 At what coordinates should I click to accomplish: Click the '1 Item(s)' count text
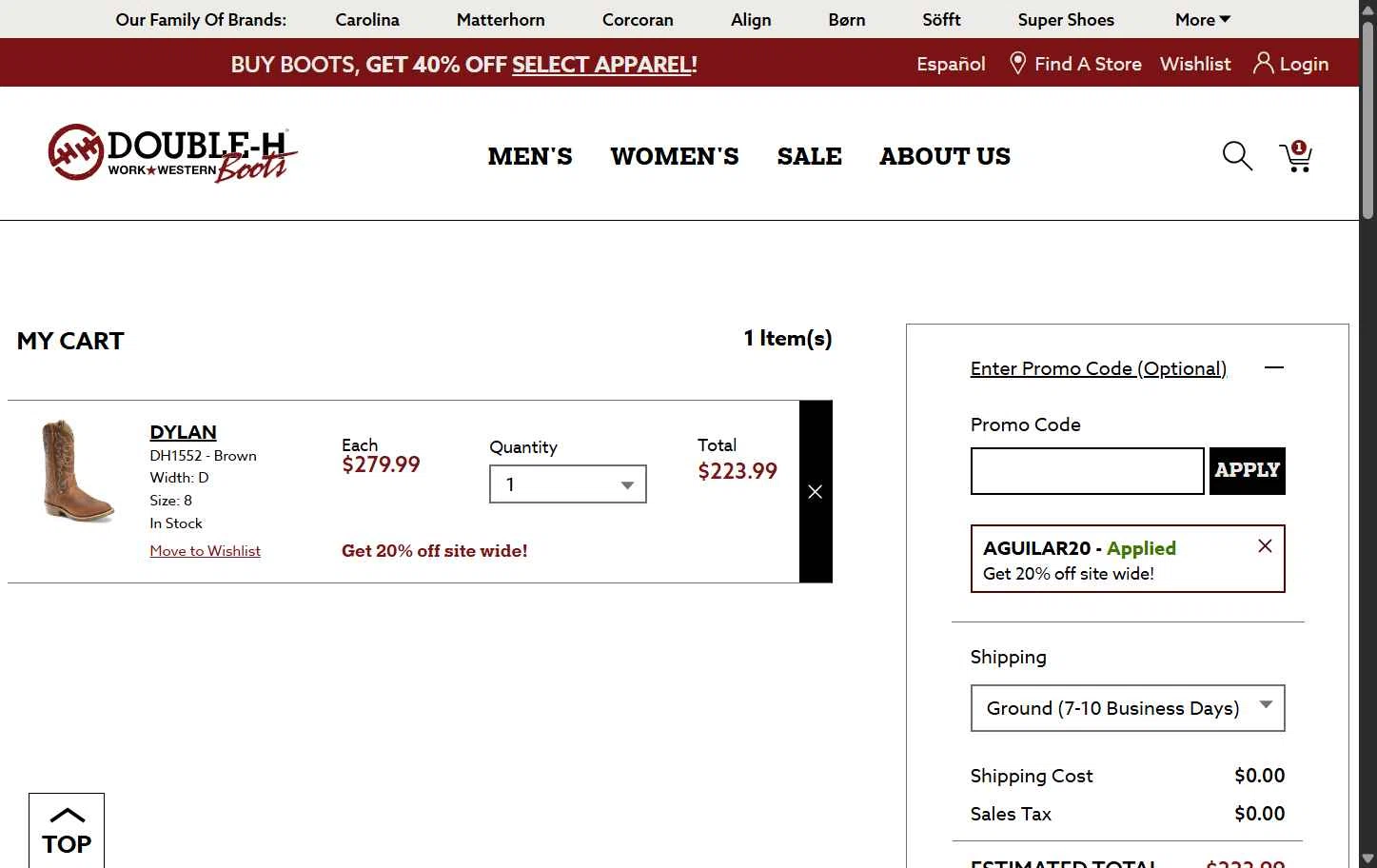[x=788, y=338]
